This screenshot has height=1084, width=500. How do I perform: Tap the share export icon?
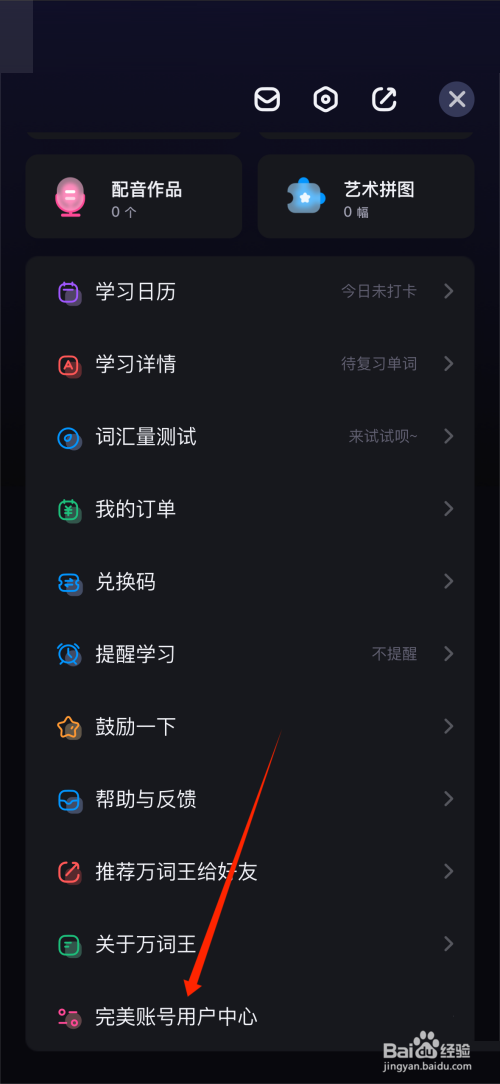[385, 100]
